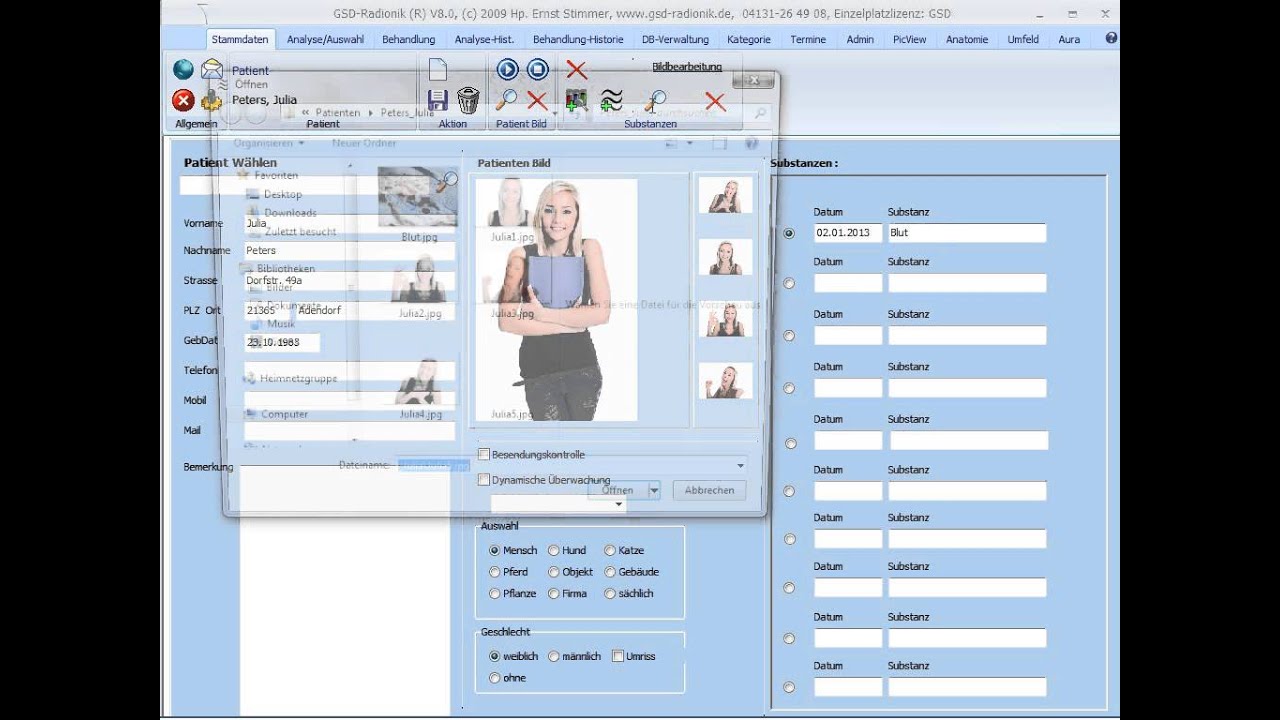The height and width of the screenshot is (720, 1280).
Task: Click the magnifier icon in Substanzen group
Action: coord(655,100)
